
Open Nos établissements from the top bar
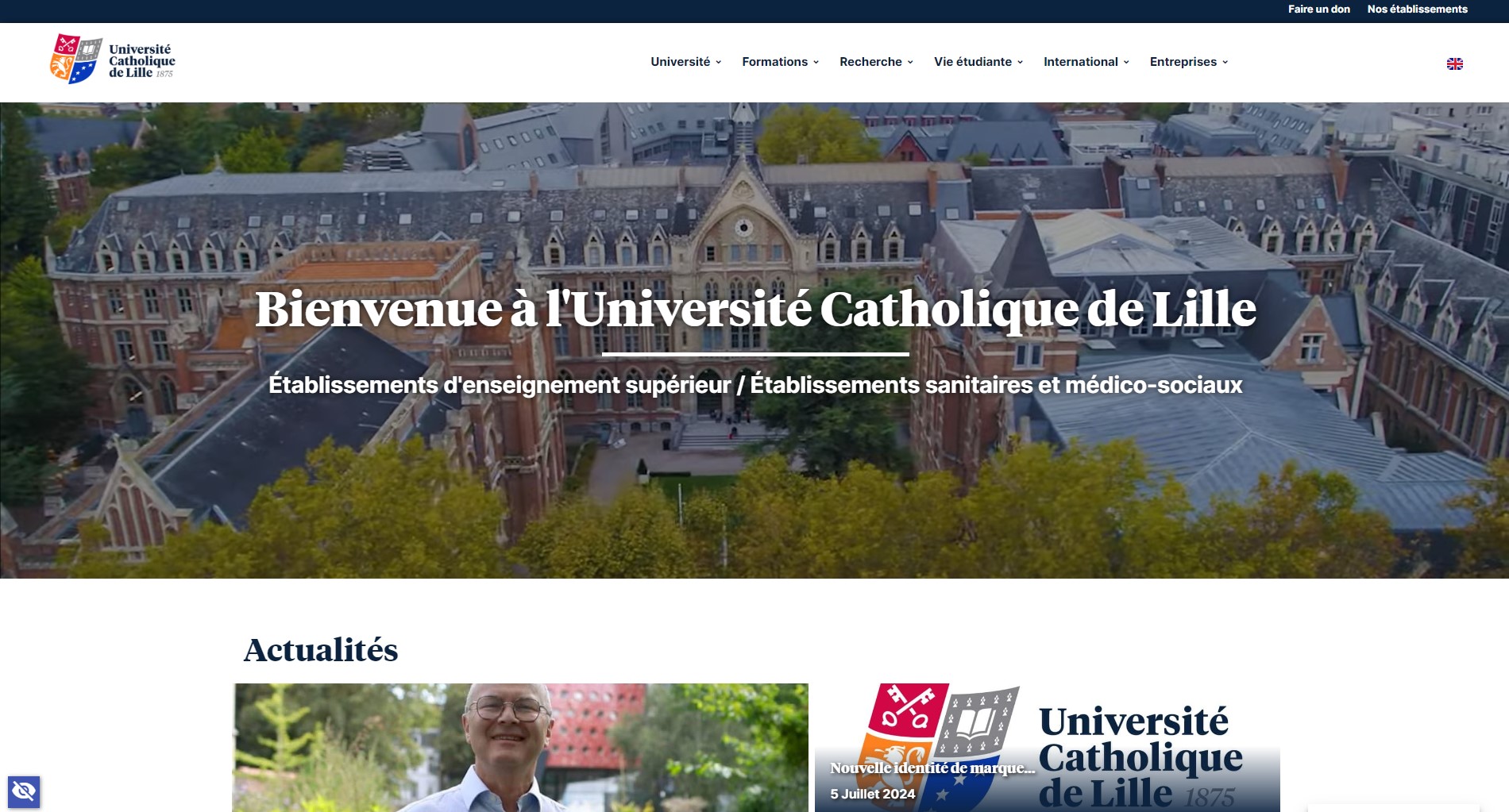pos(1417,10)
